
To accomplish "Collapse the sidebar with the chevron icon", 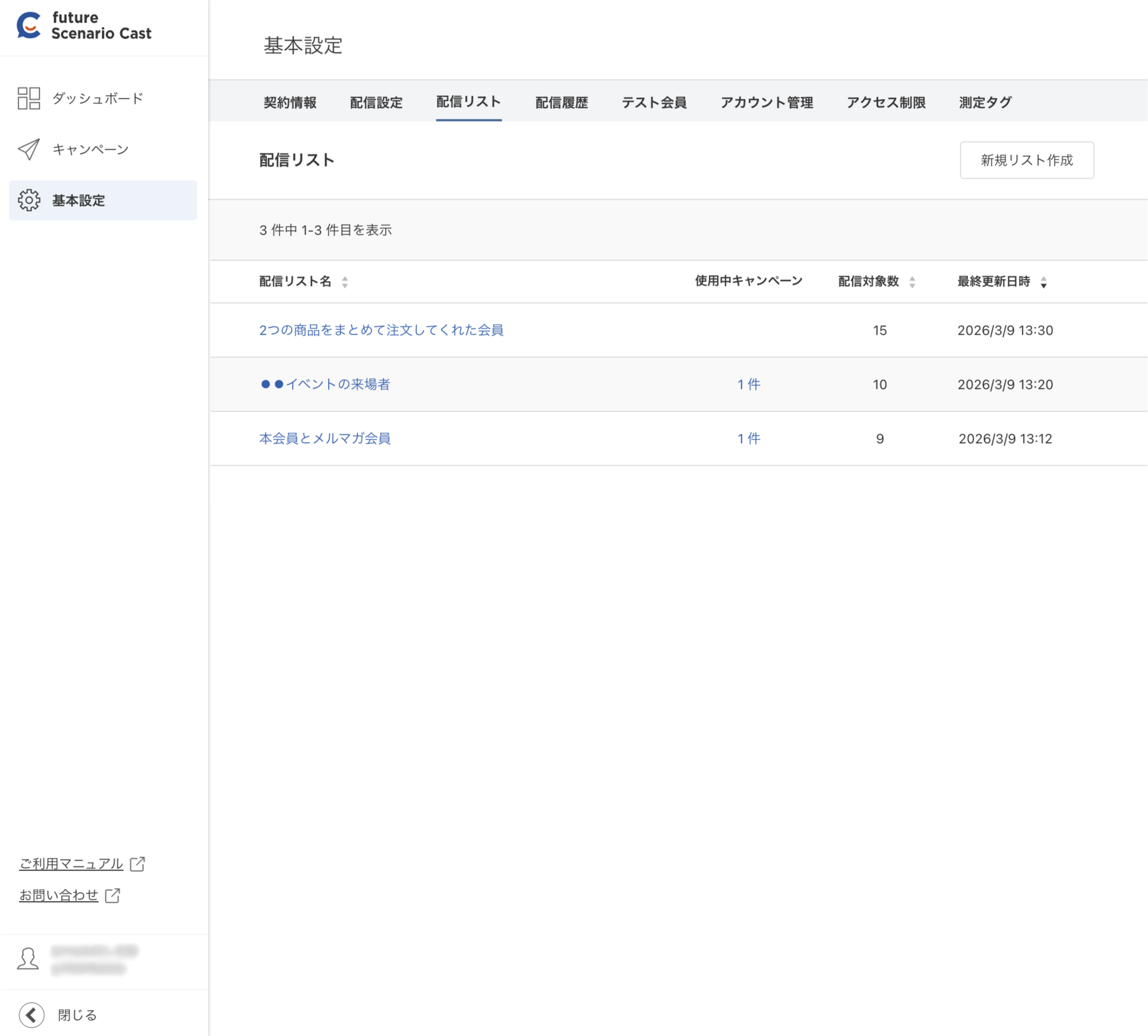I will 32,1015.
